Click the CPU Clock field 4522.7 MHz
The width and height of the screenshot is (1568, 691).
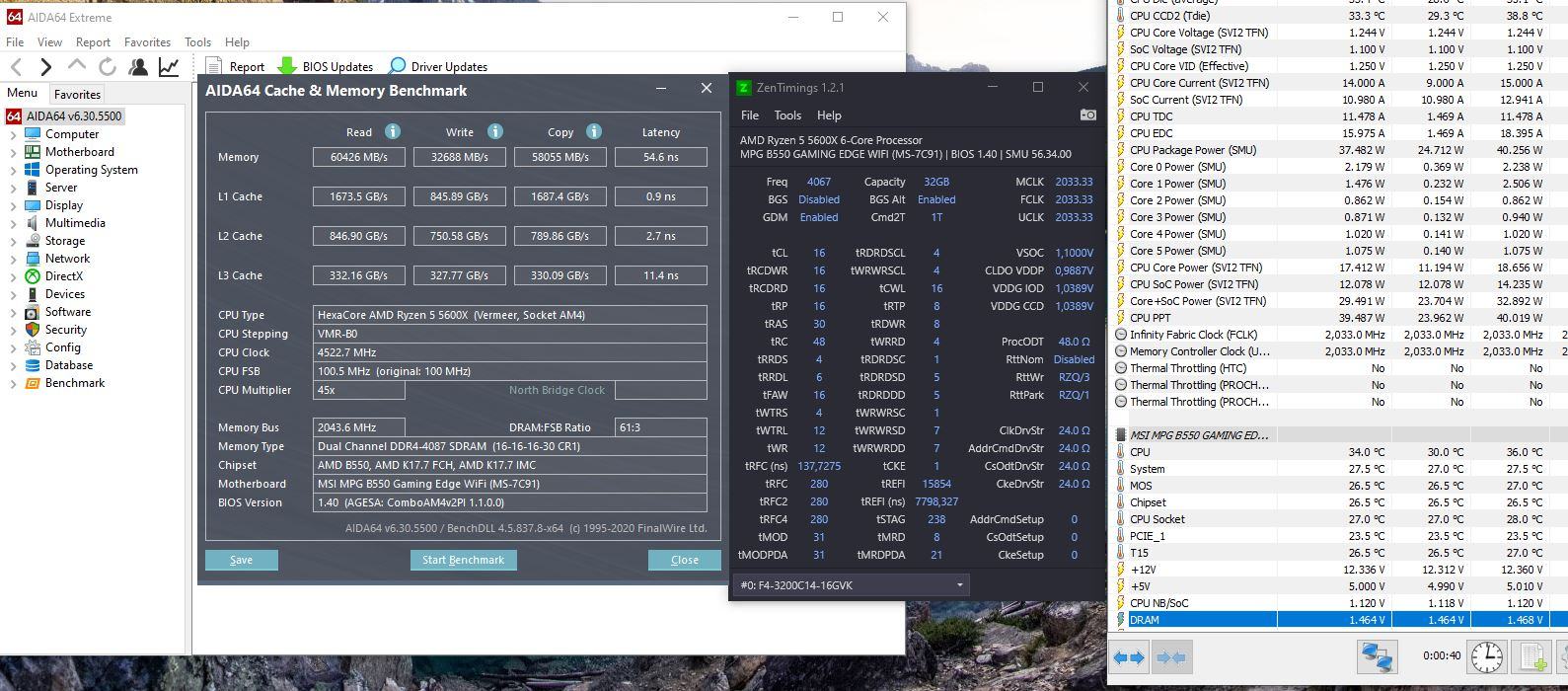pyautogui.click(x=509, y=352)
